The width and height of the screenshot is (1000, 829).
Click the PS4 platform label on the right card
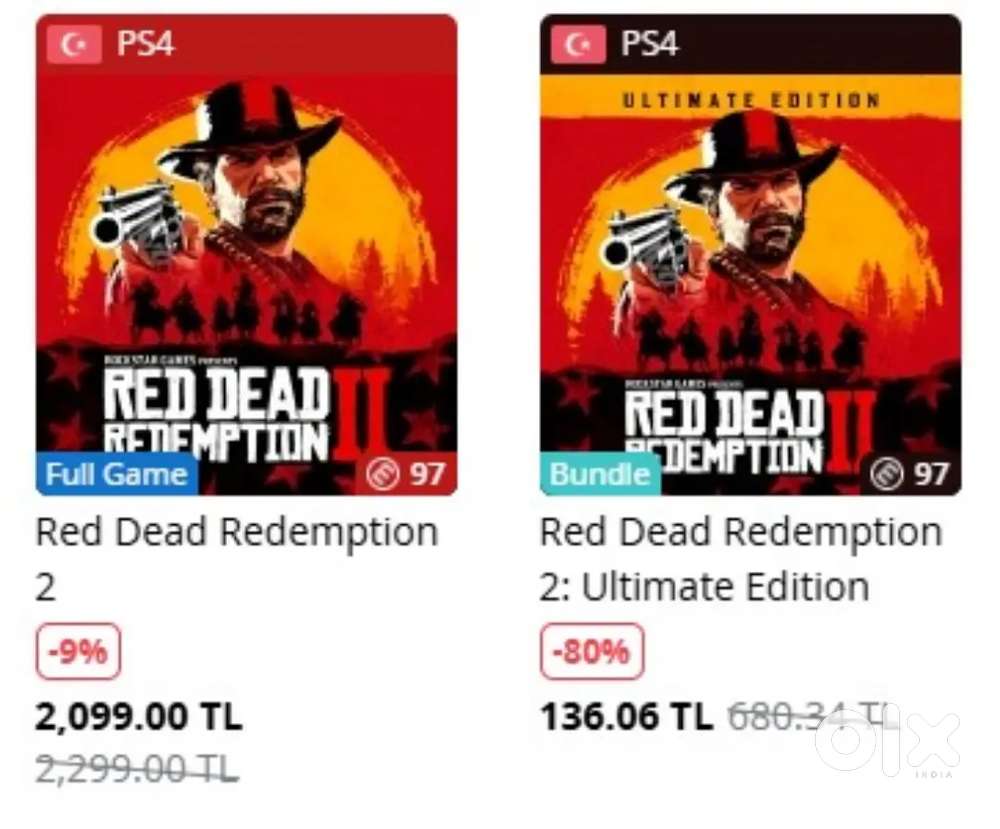tap(649, 46)
